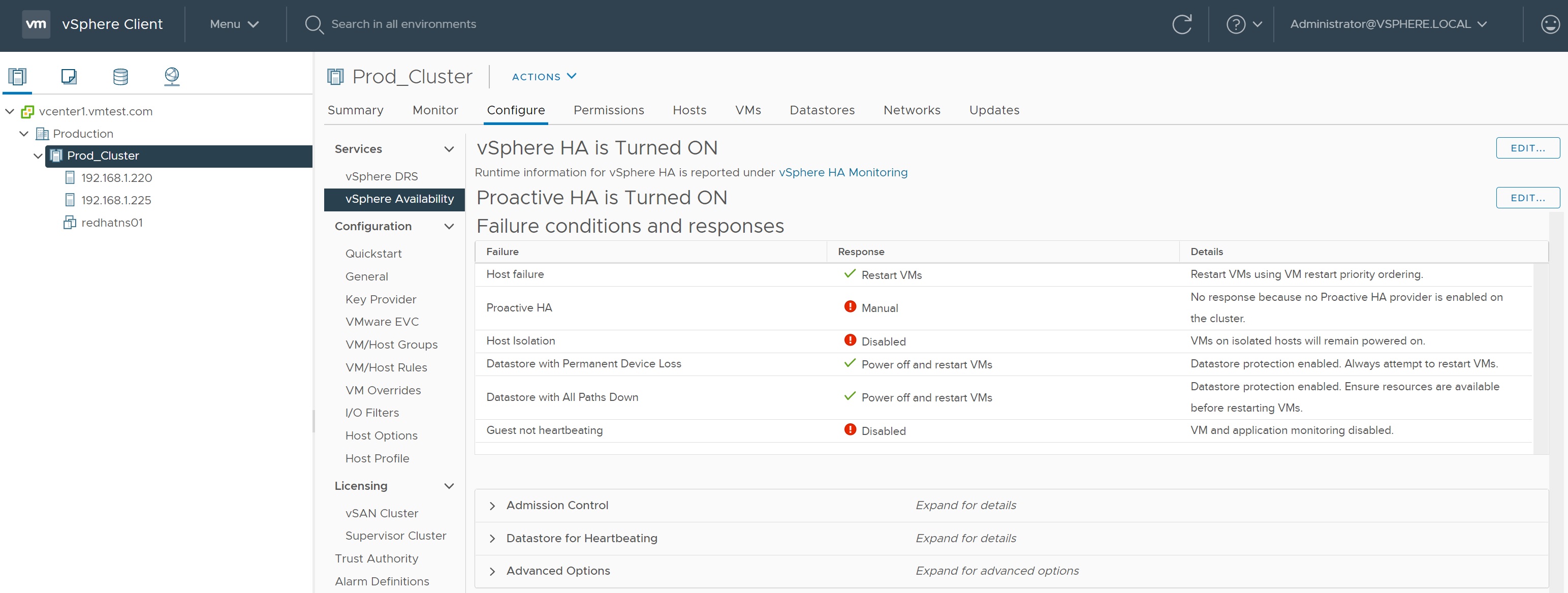Switch to the Summary tab

tap(356, 110)
